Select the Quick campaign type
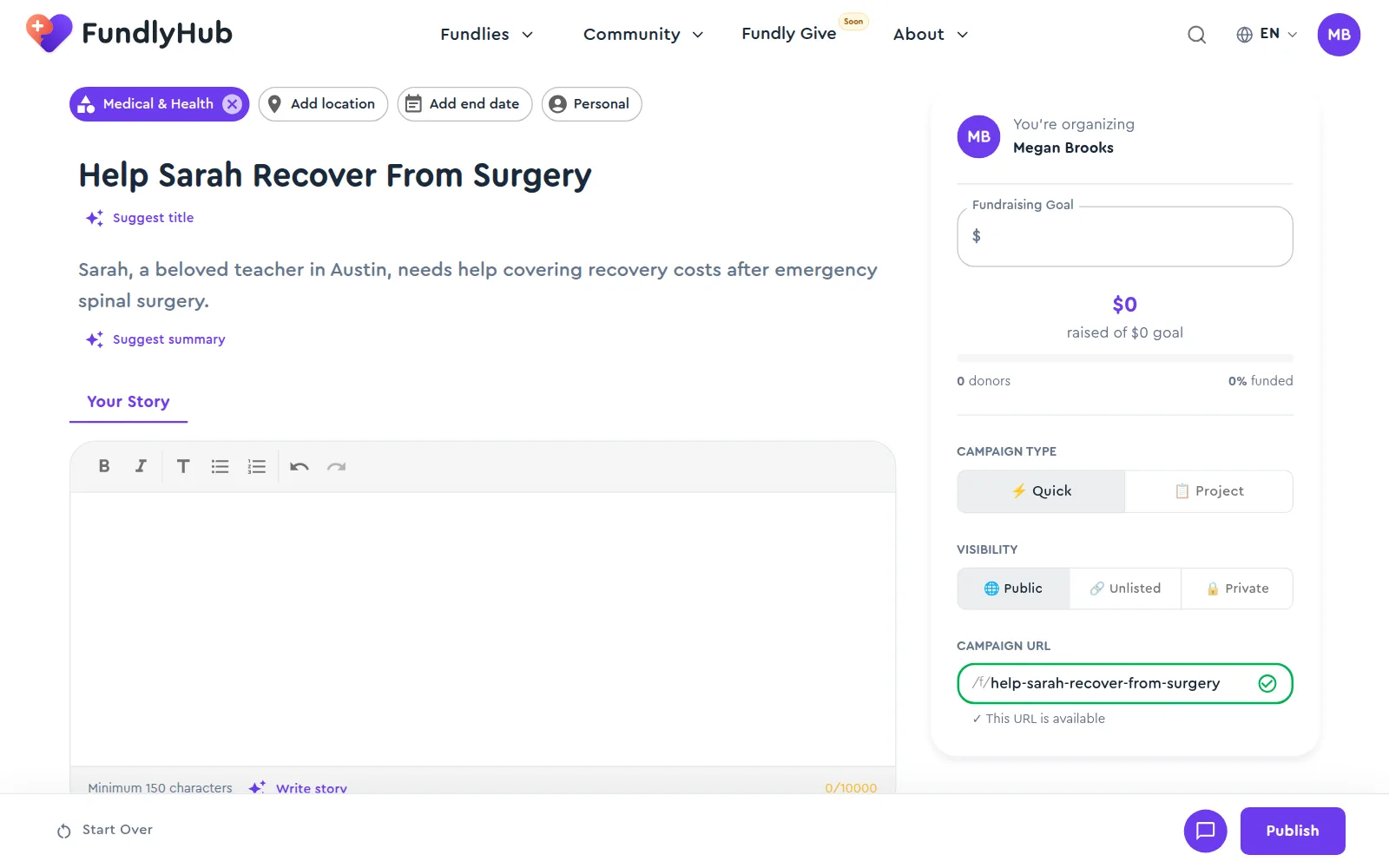Viewport: 1389px width, 868px height. coord(1041,491)
